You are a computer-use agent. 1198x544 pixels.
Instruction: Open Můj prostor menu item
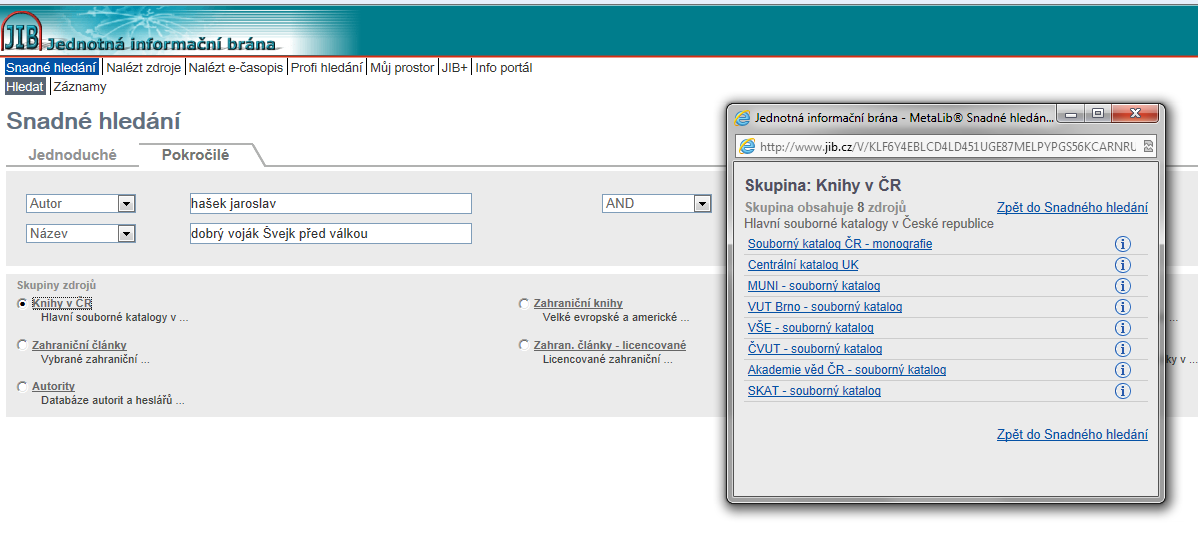coord(402,67)
